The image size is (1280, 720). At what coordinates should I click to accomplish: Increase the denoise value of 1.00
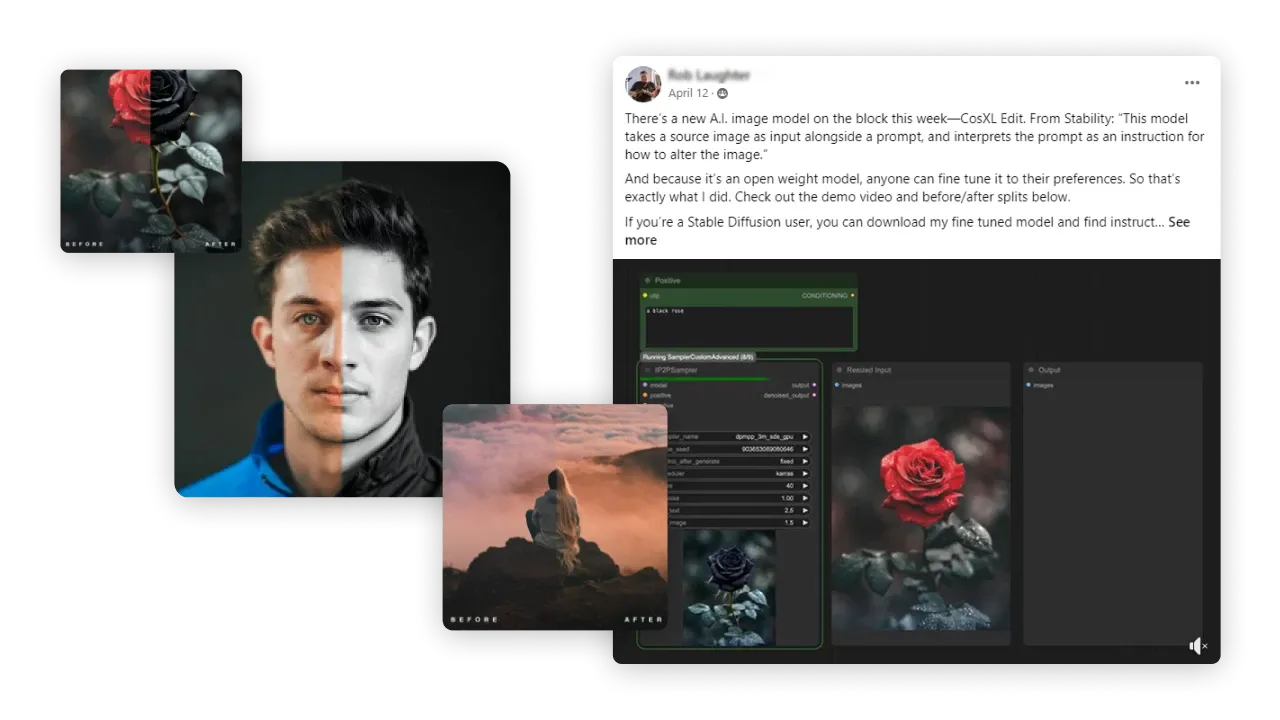[x=805, y=498]
